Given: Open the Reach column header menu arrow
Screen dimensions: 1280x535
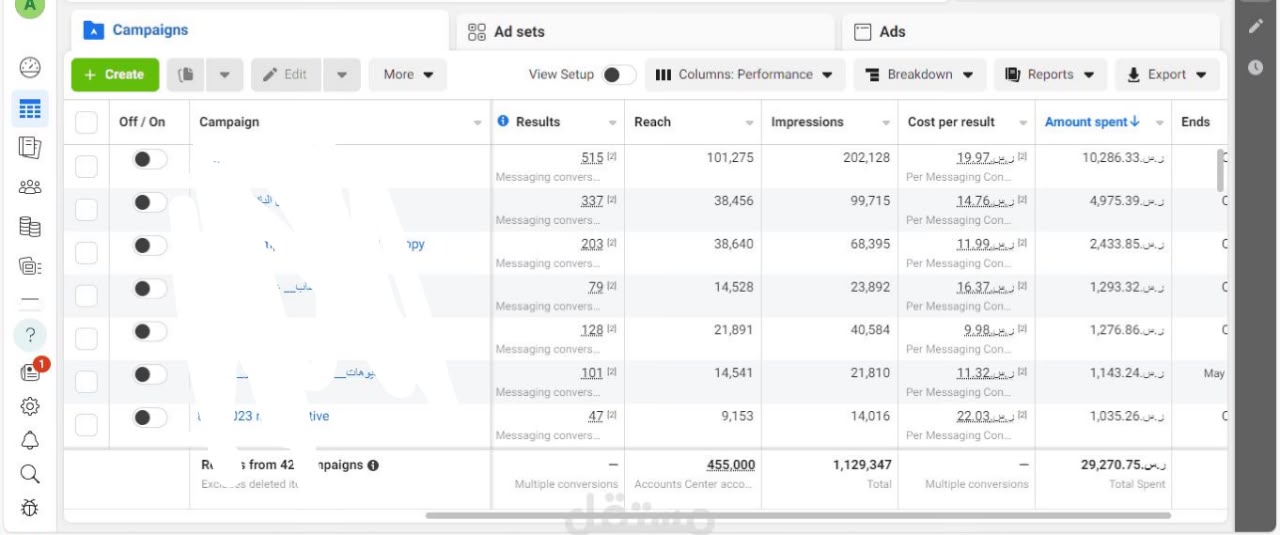Looking at the screenshot, I should point(749,123).
